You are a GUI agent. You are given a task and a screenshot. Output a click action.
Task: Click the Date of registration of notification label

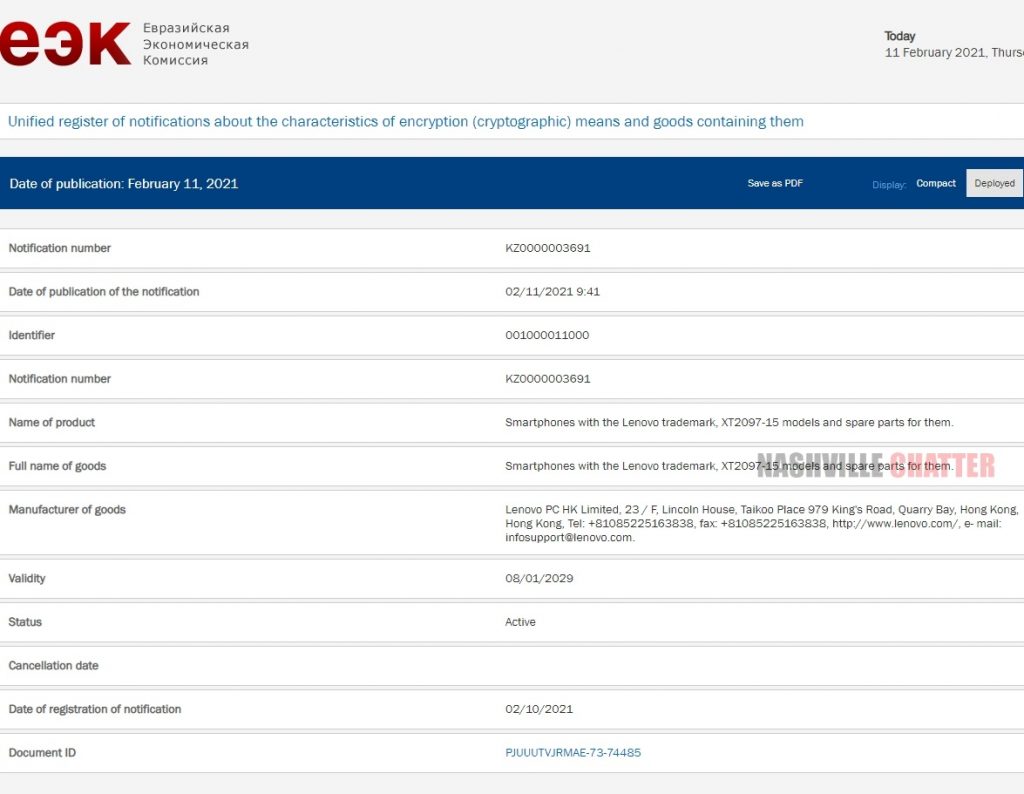point(95,709)
